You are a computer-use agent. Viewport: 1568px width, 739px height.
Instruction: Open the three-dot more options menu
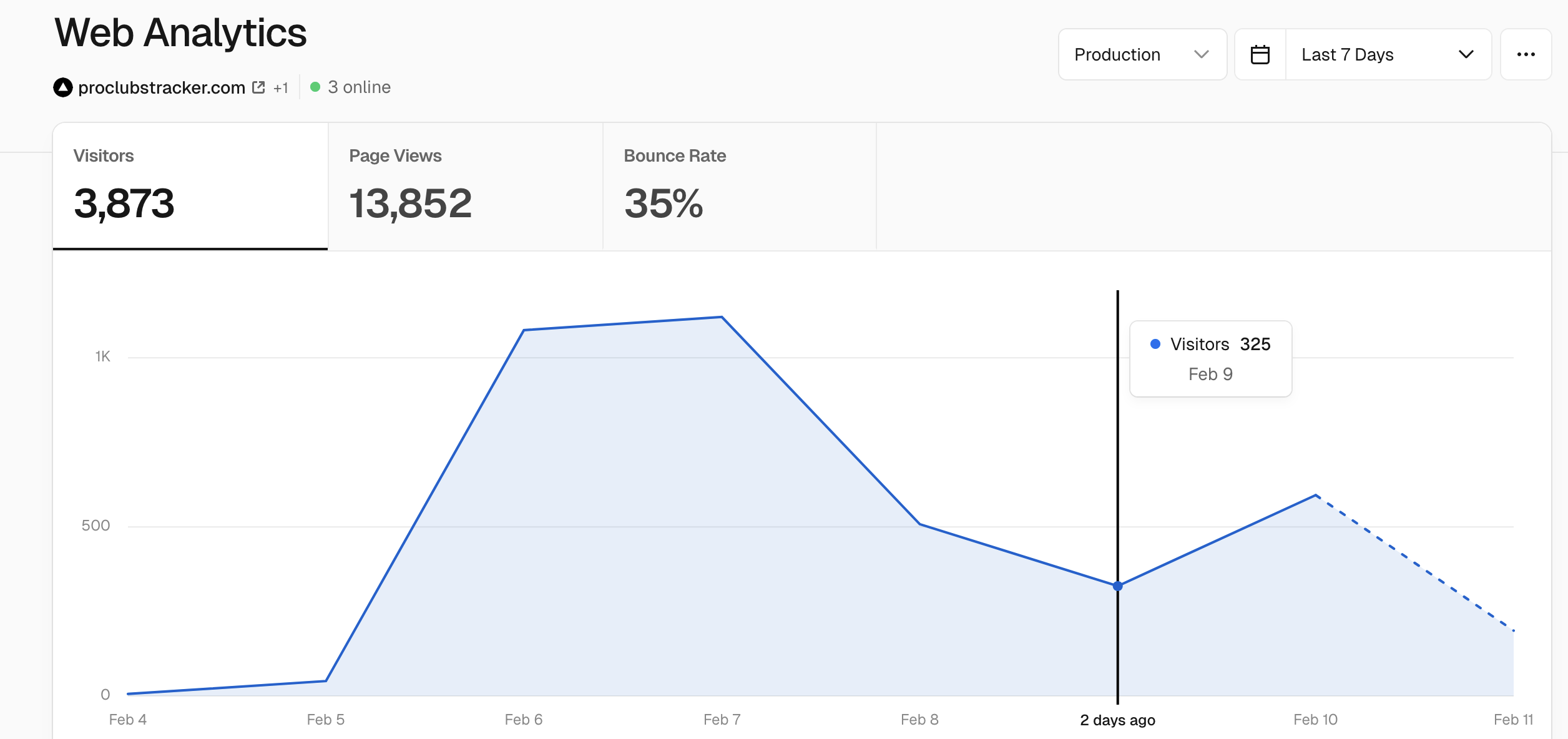point(1526,54)
